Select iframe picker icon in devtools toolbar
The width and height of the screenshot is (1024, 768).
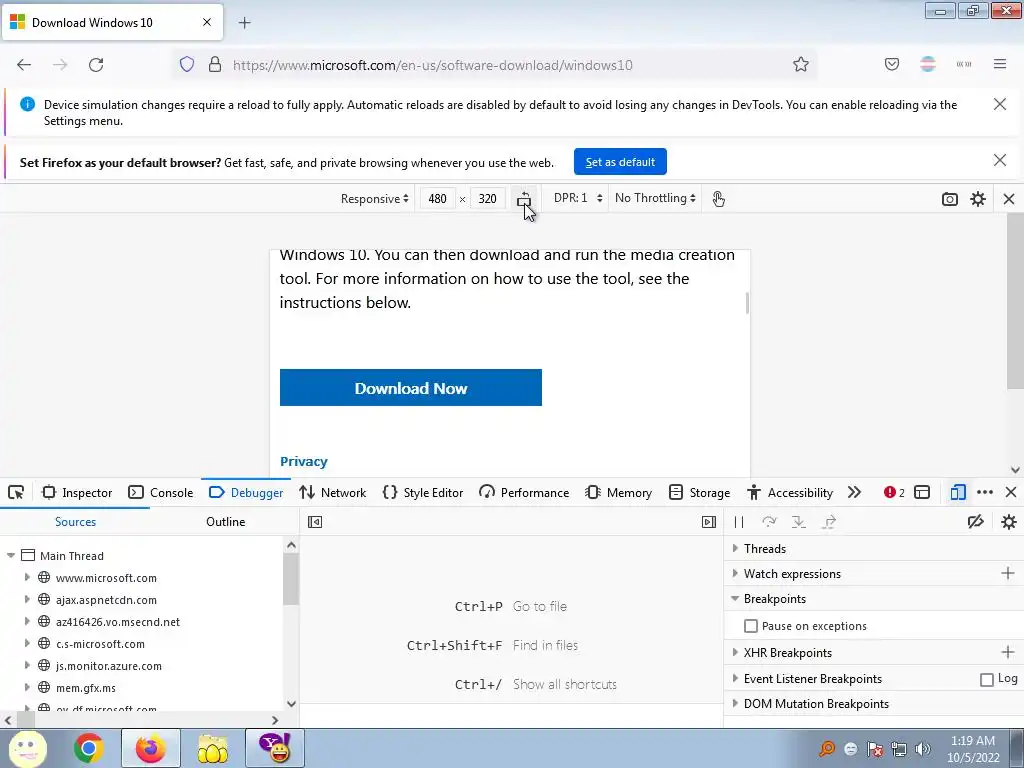(x=922, y=492)
